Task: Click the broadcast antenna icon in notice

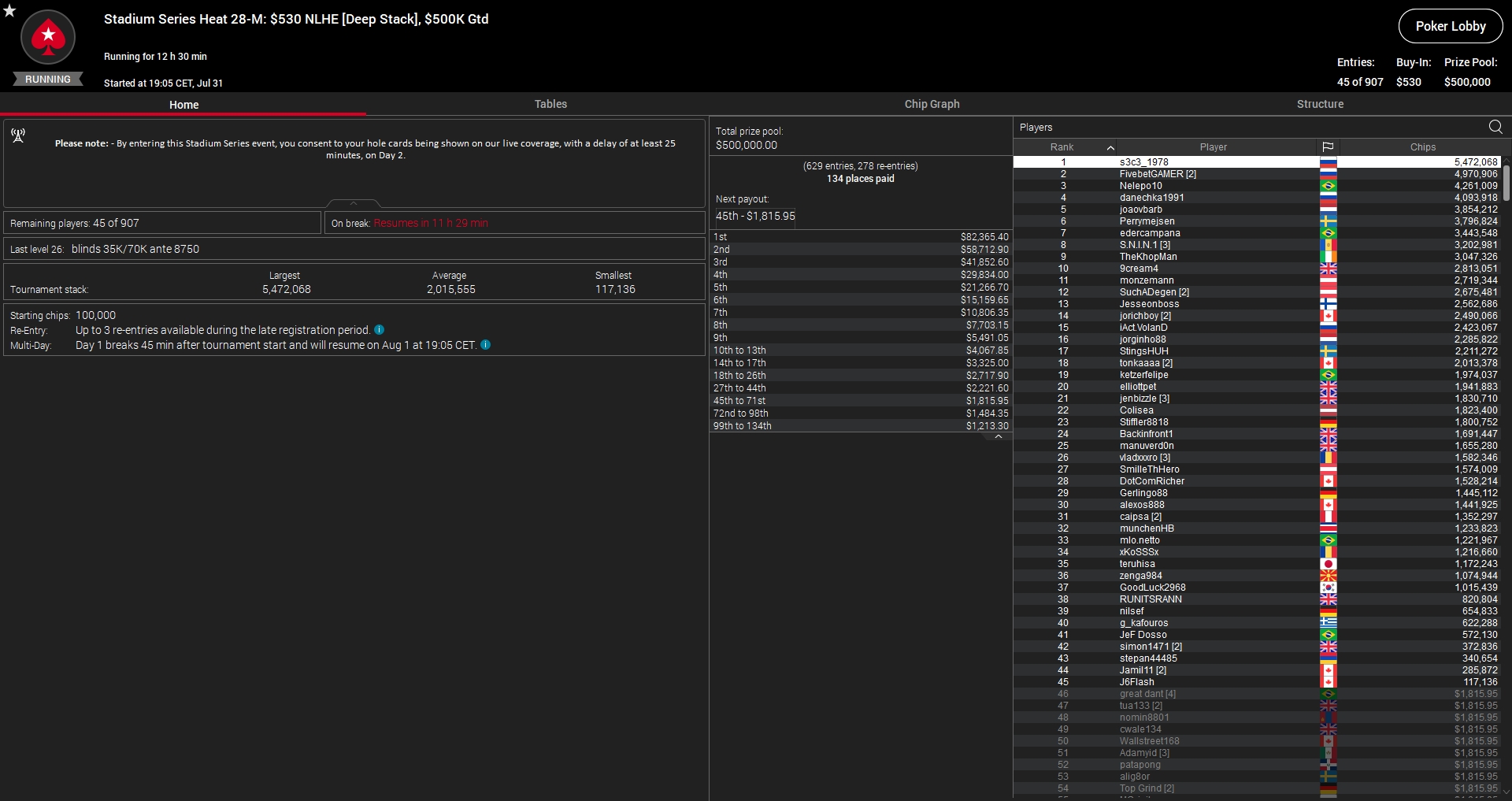Action: coord(18,136)
